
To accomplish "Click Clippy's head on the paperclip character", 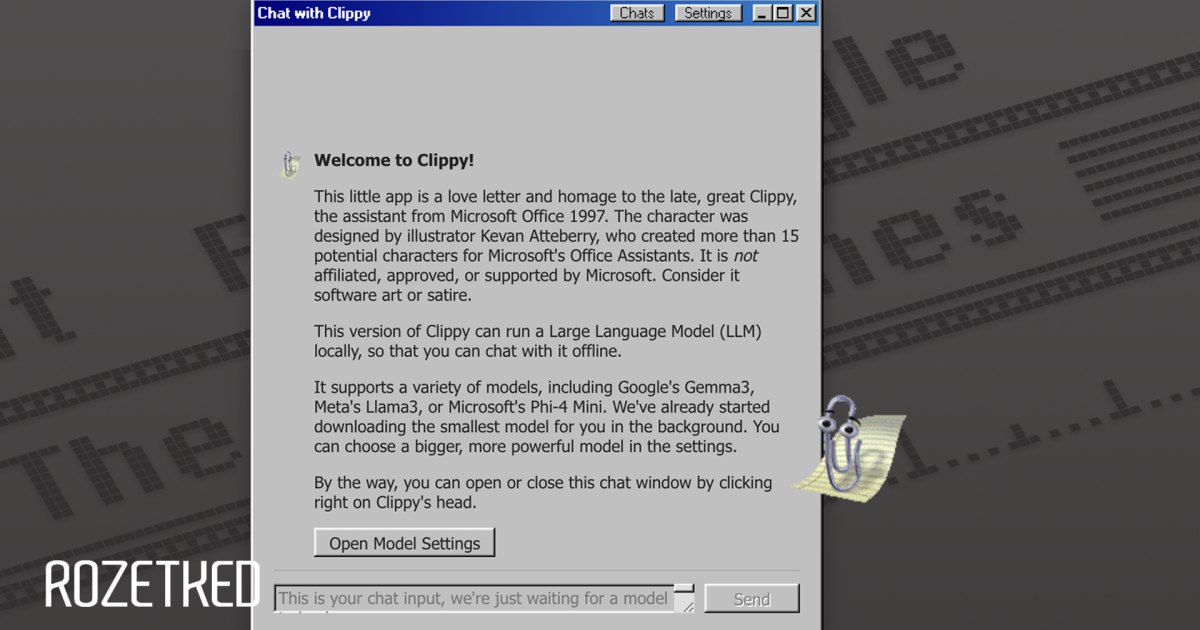I will [837, 420].
